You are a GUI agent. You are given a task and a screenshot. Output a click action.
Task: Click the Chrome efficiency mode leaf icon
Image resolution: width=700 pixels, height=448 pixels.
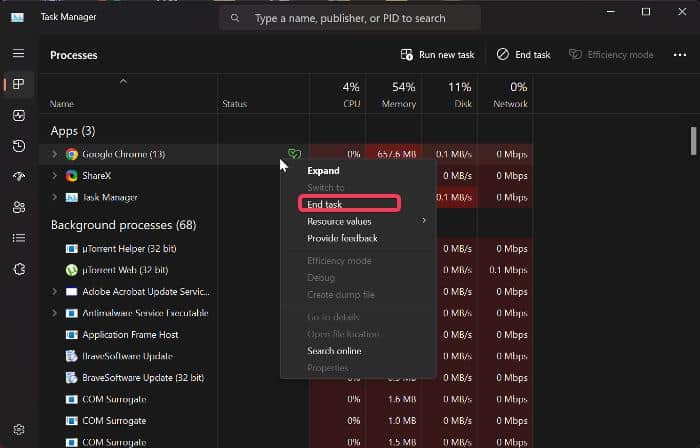(x=294, y=154)
